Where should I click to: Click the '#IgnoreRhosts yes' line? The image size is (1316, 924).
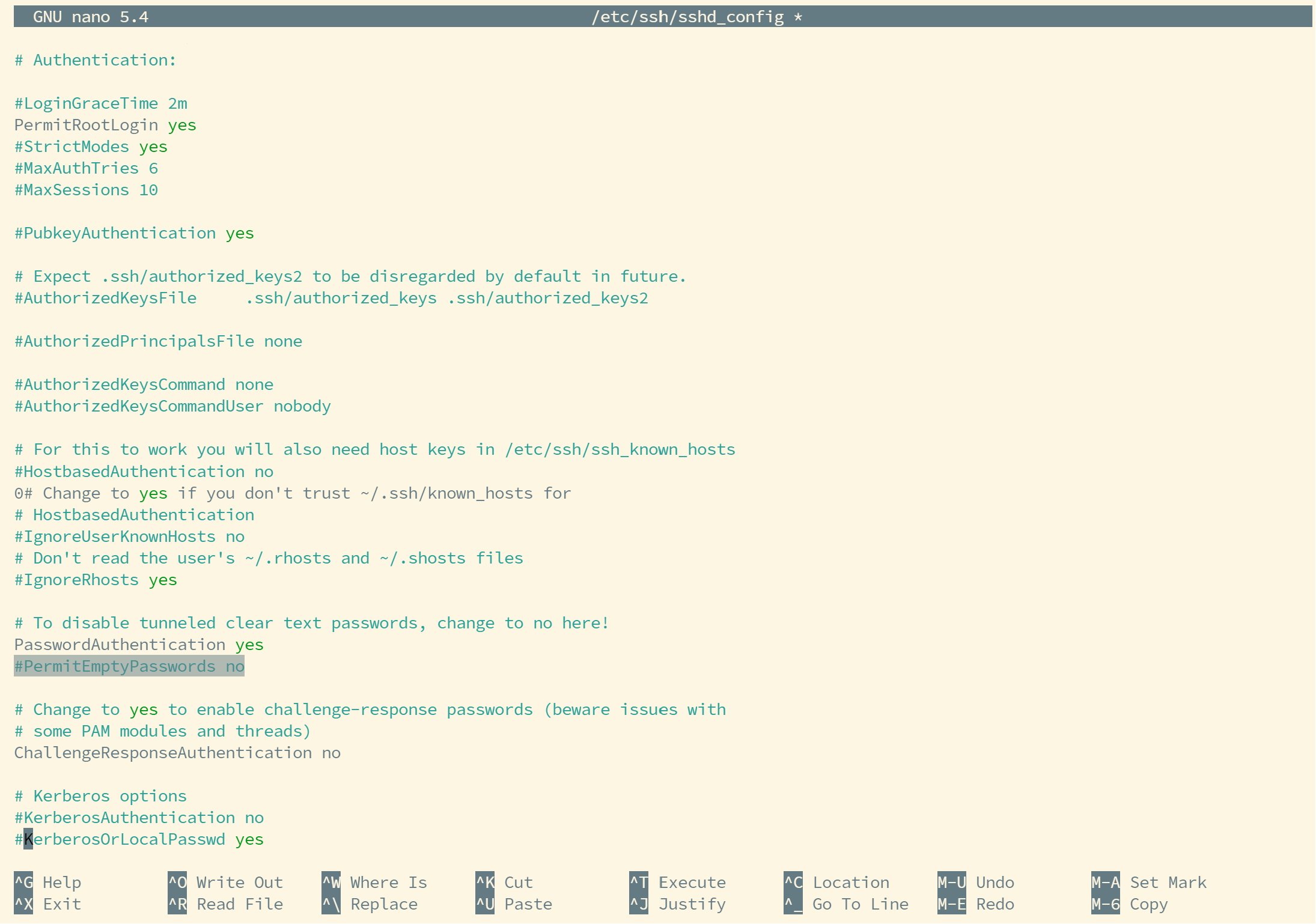[96, 580]
